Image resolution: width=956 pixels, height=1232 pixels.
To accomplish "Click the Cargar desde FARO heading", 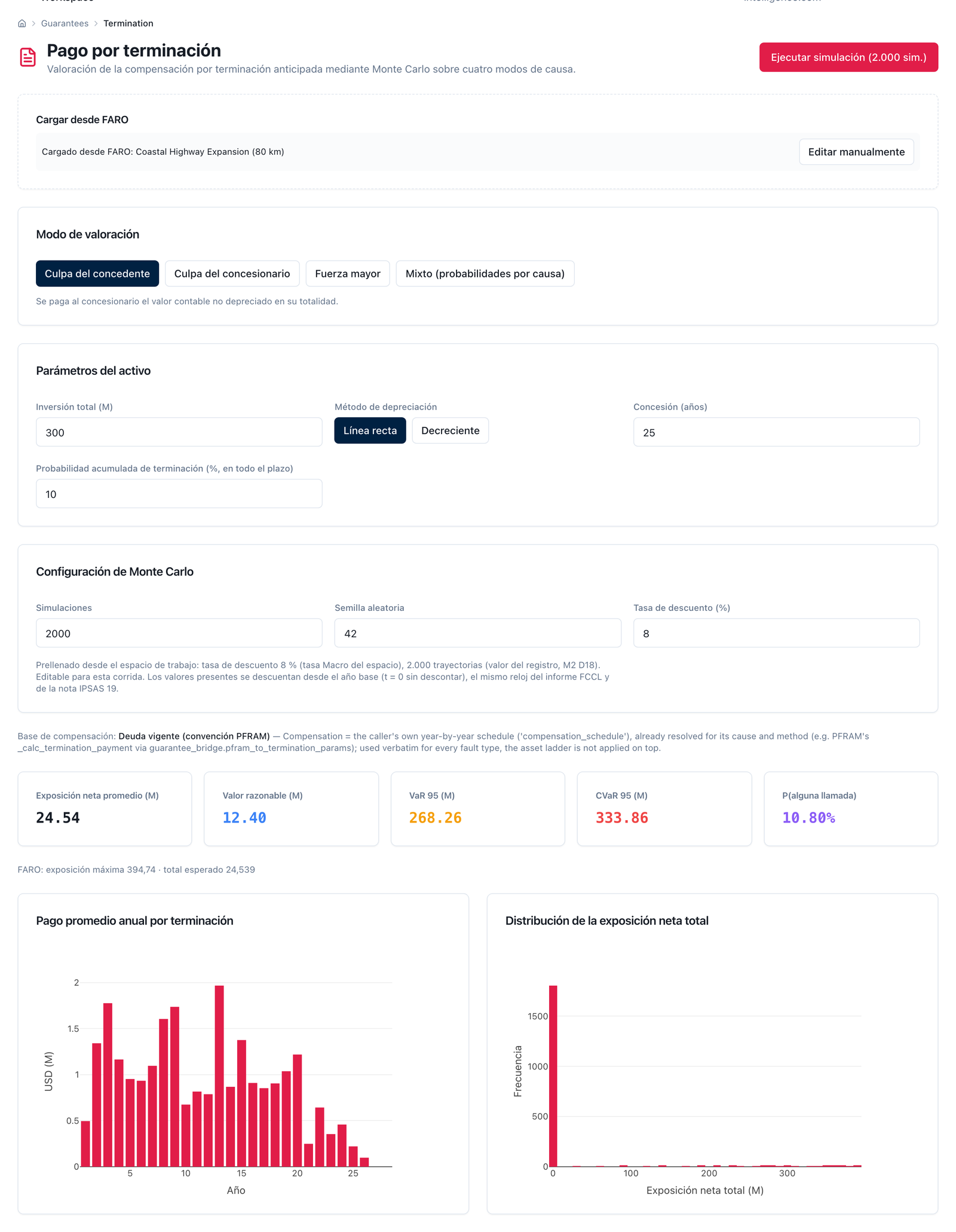I will point(82,120).
